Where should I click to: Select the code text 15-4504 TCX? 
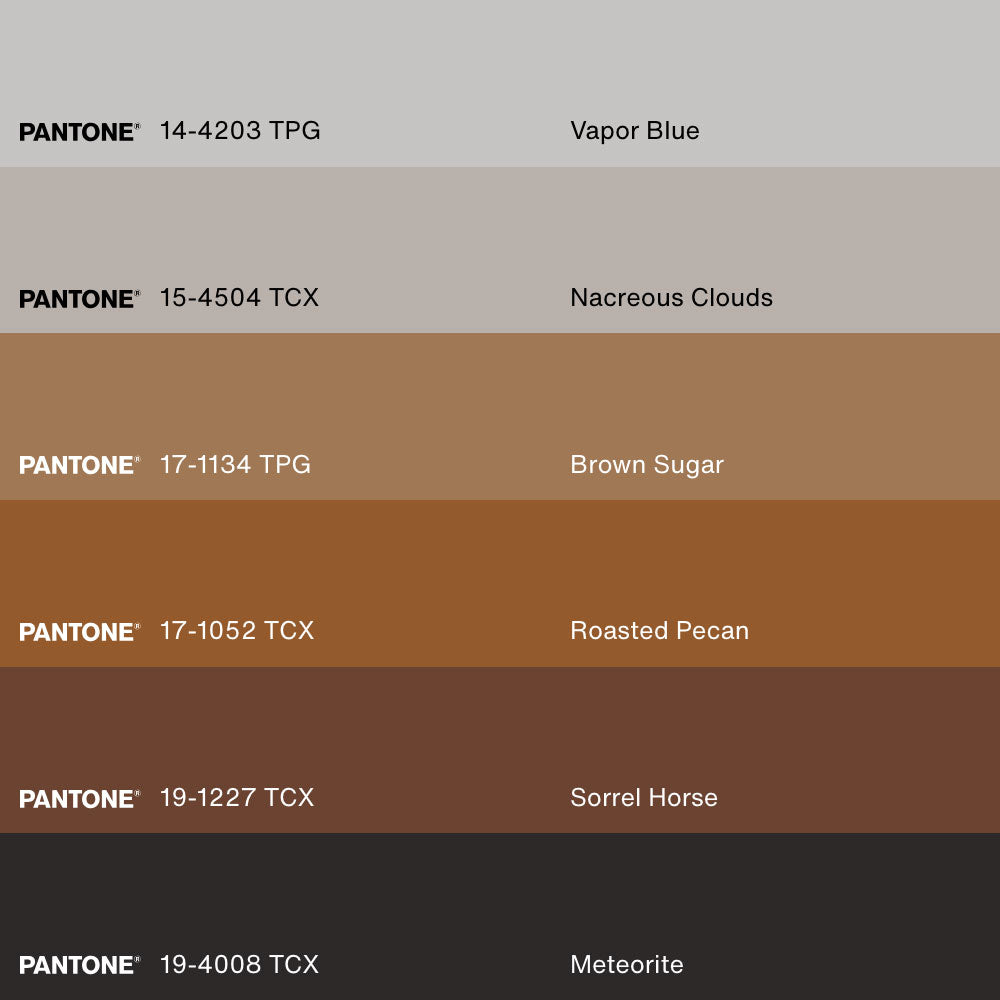pyautogui.click(x=239, y=298)
